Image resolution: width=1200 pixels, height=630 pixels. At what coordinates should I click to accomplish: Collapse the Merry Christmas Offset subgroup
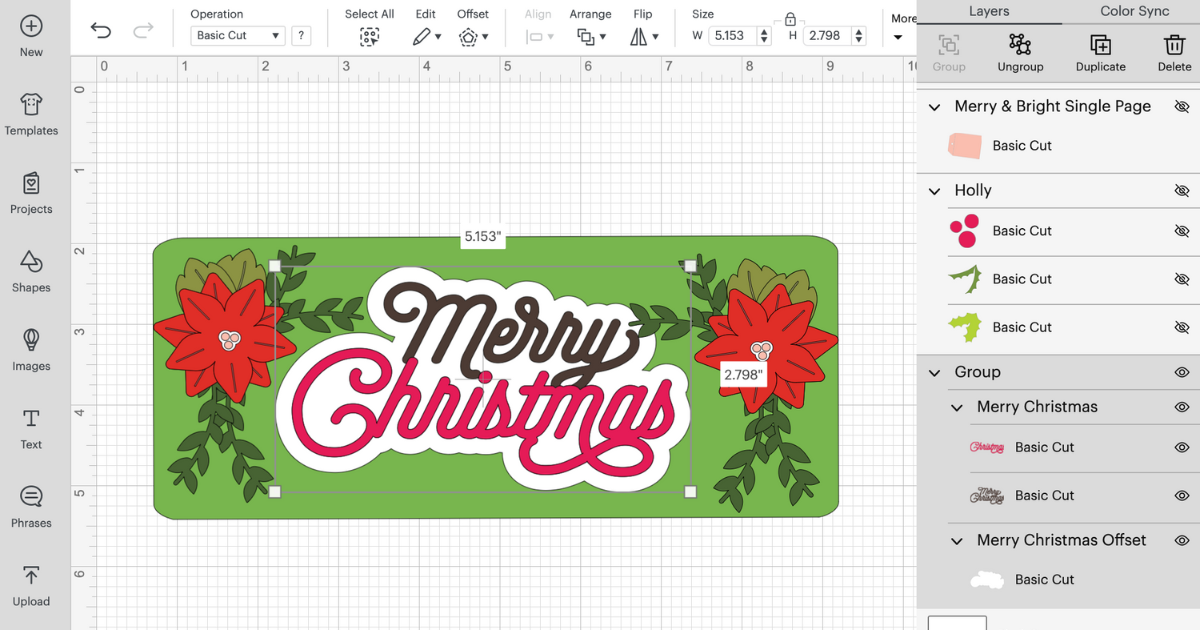(x=957, y=541)
